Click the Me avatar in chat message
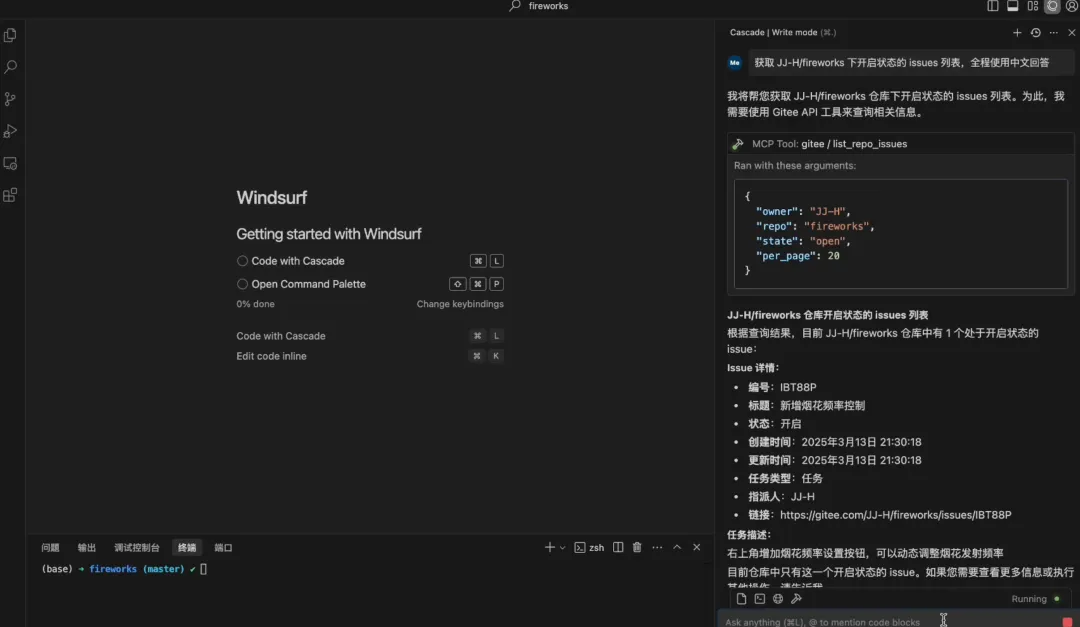Viewport: 1080px width, 627px height. click(735, 63)
